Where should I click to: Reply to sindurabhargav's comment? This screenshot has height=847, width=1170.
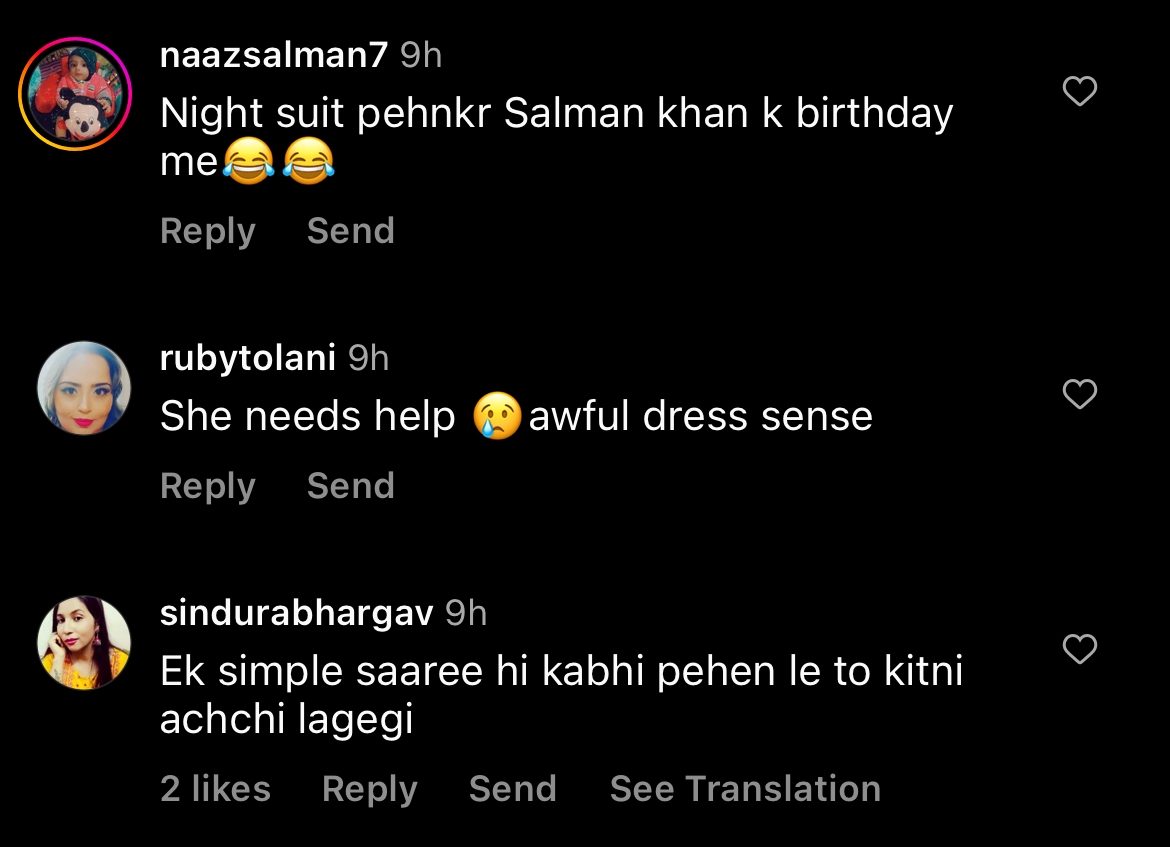coord(369,789)
